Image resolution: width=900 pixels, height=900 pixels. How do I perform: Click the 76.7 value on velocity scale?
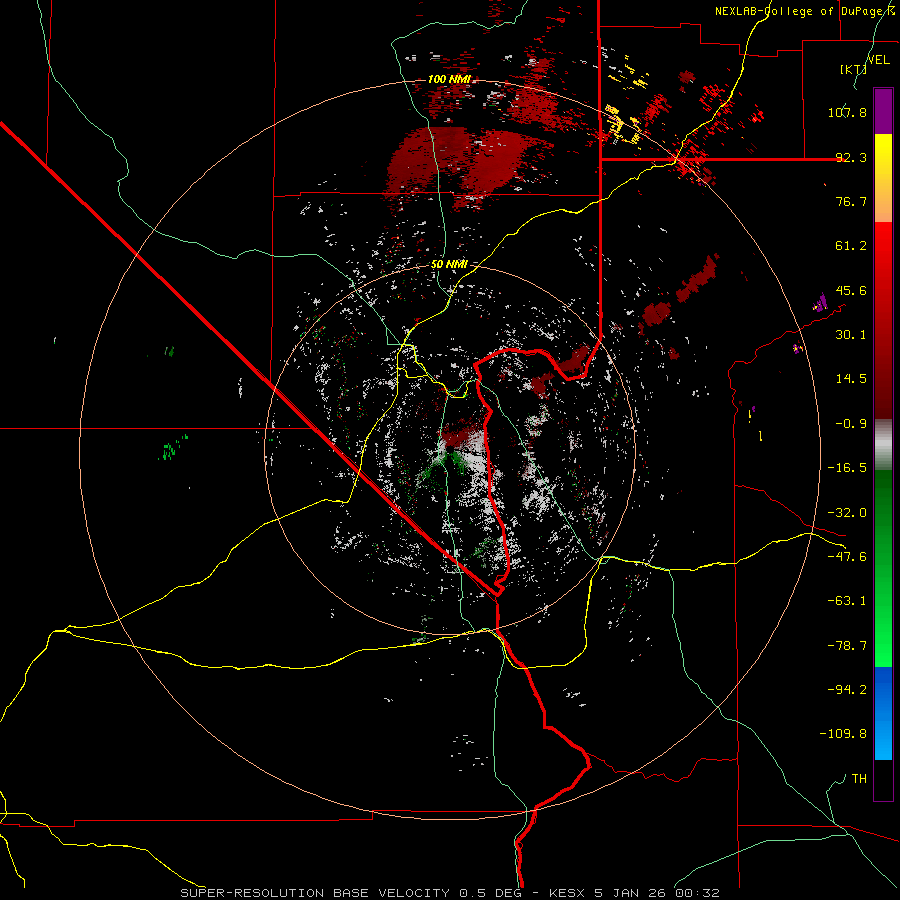[851, 201]
